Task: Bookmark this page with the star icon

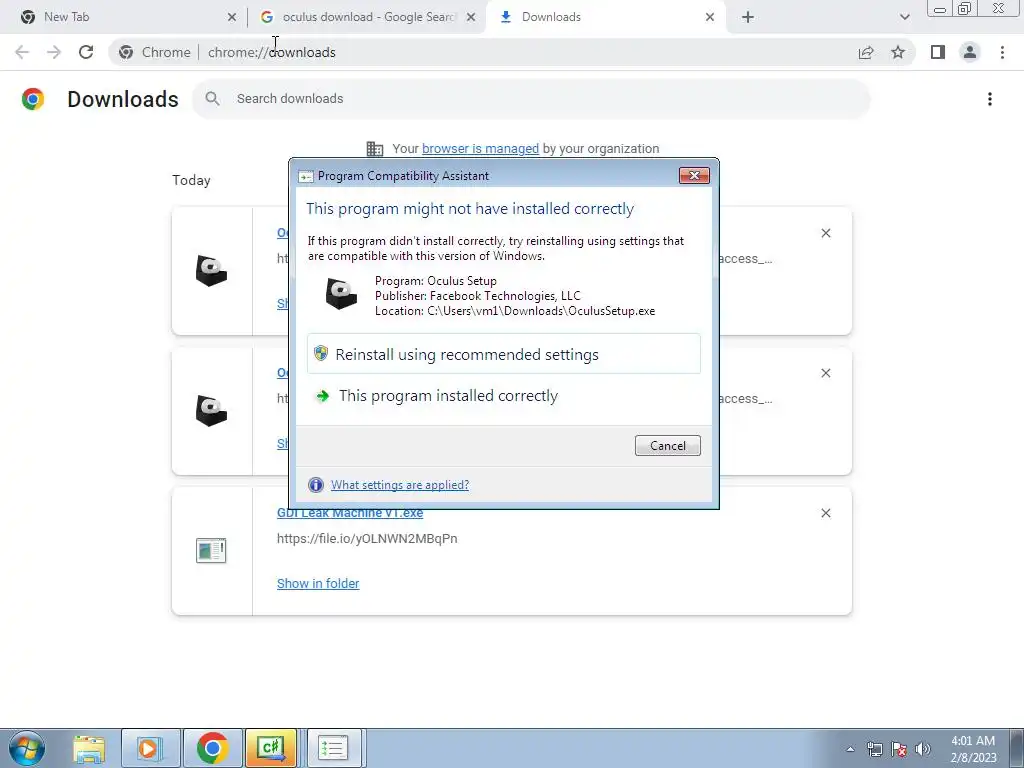Action: (898, 52)
